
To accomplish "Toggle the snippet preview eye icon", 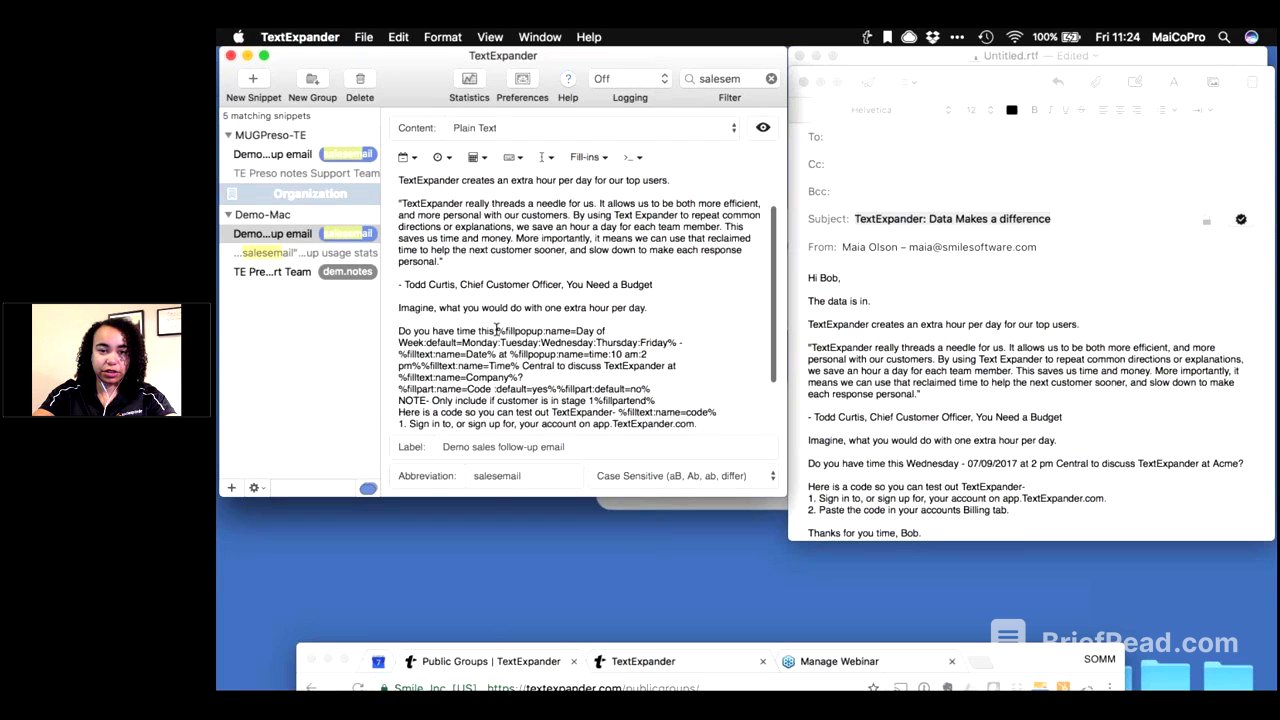I will (763, 128).
